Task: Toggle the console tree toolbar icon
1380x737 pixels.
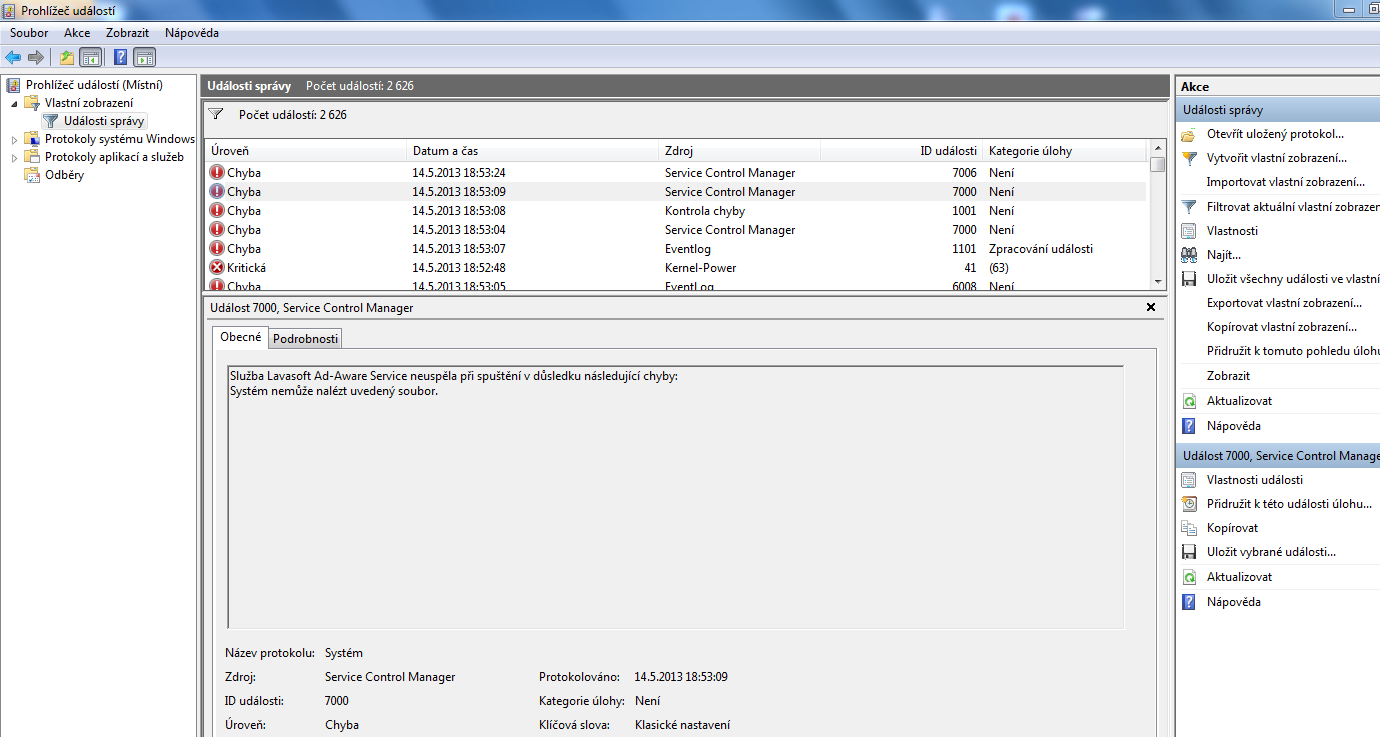Action: point(91,57)
